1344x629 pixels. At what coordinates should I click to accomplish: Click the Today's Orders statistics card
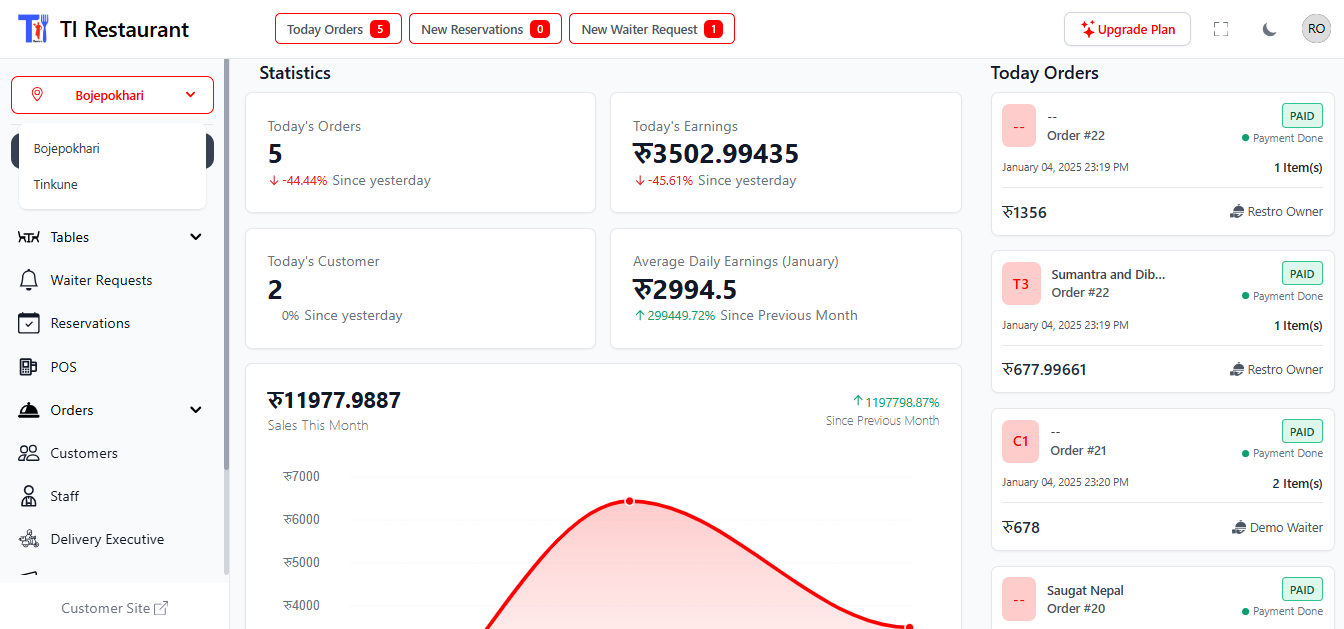(x=420, y=153)
